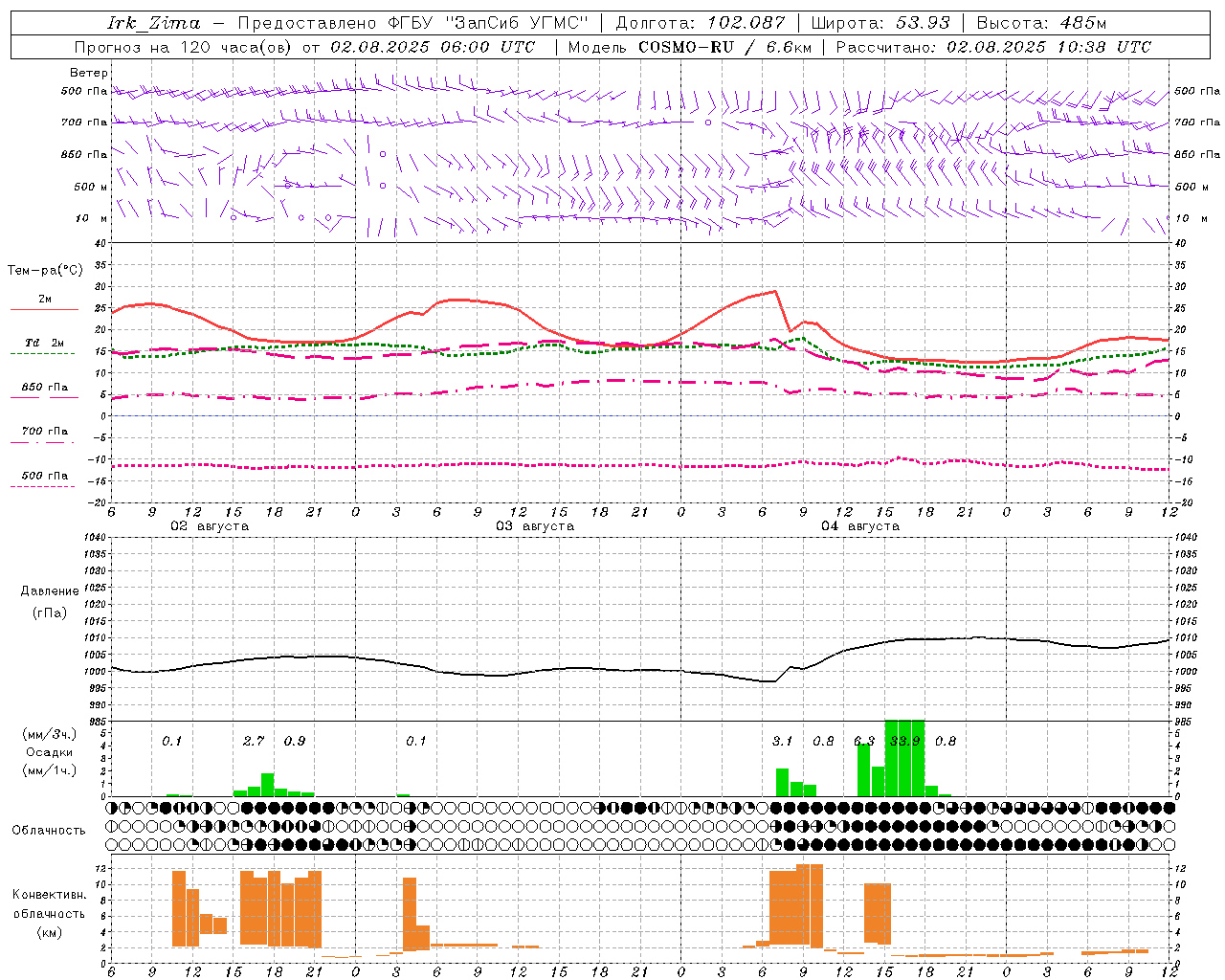Click the (мм/1ч.) precipitation unit label

49,770
